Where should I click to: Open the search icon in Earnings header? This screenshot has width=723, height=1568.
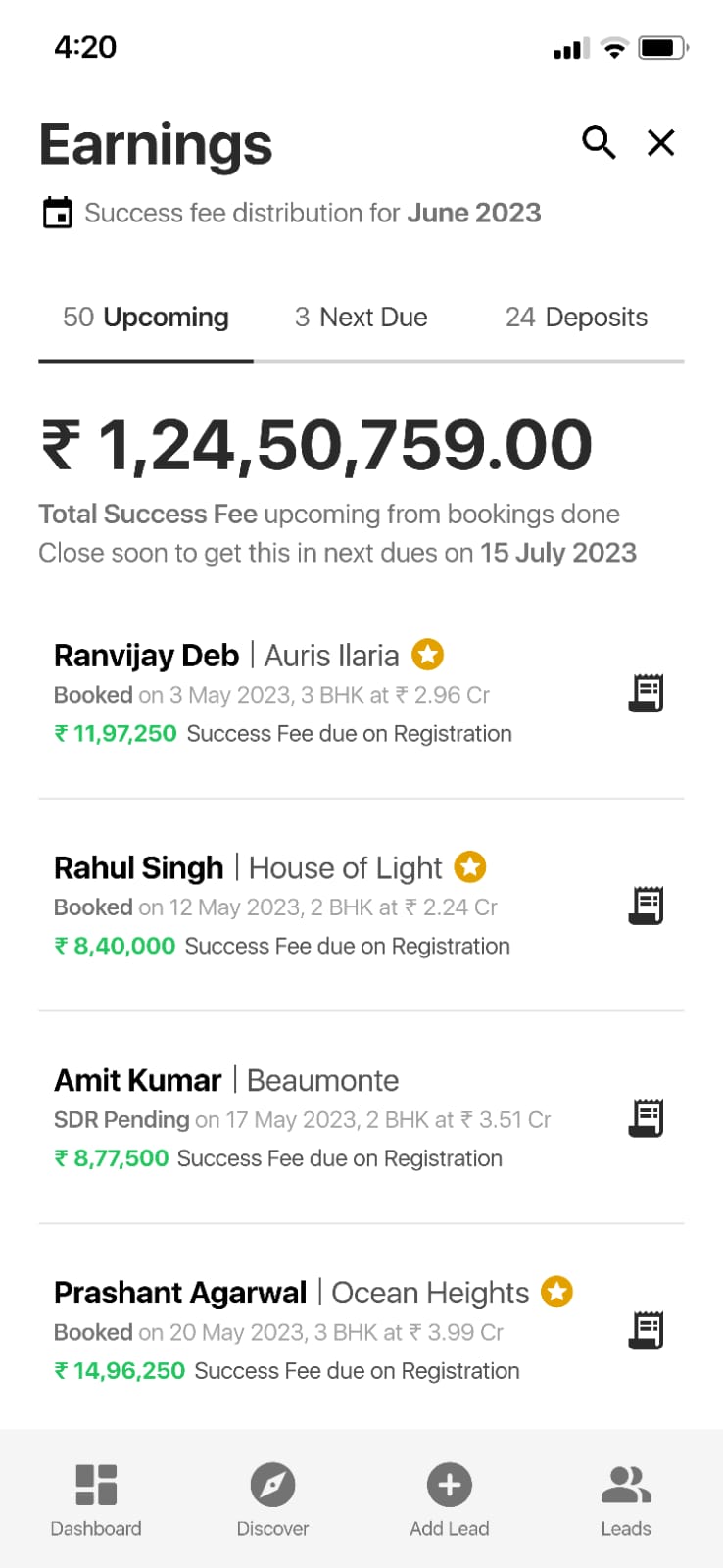(x=599, y=143)
